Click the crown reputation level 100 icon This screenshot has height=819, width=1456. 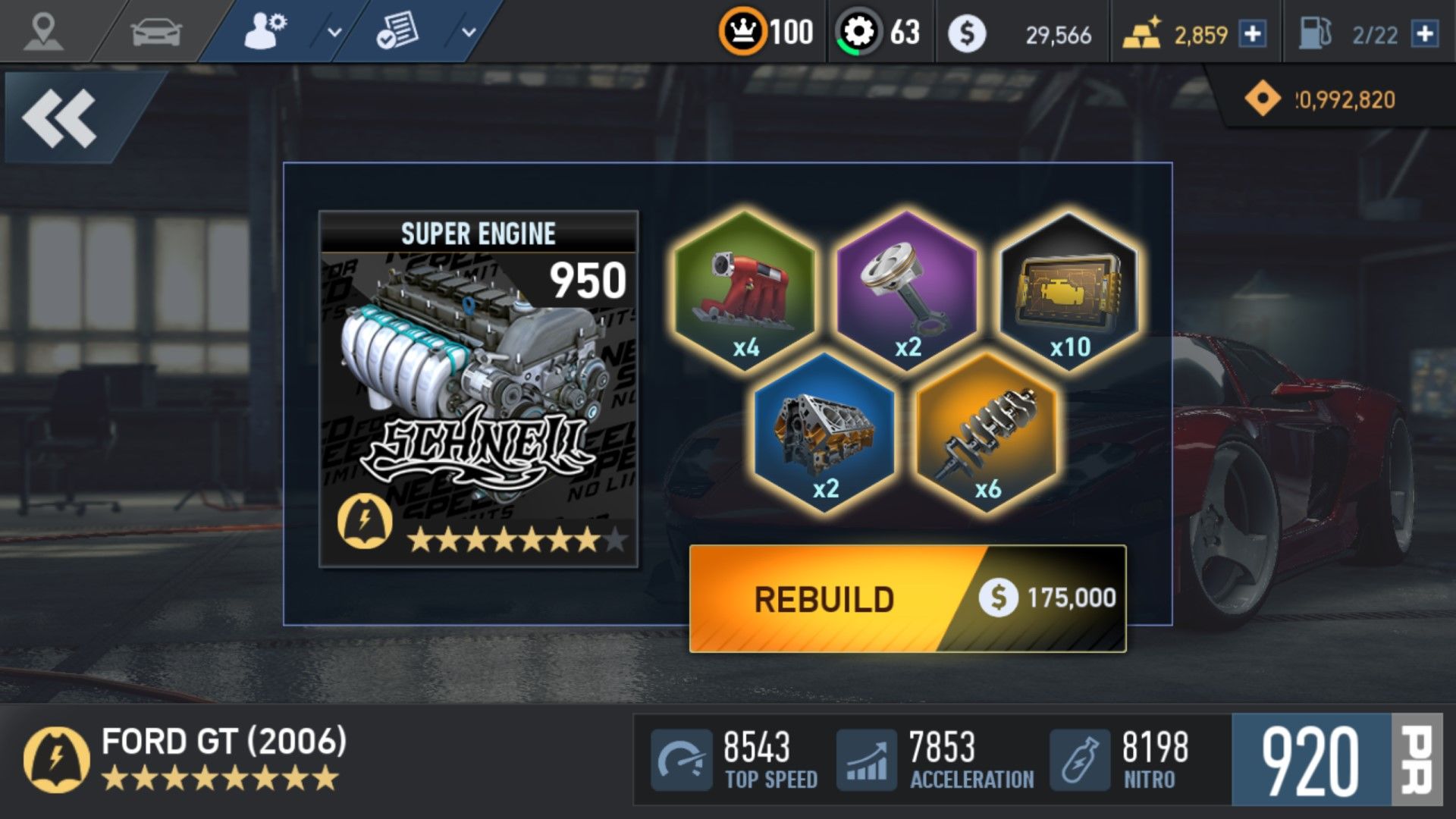(x=743, y=32)
